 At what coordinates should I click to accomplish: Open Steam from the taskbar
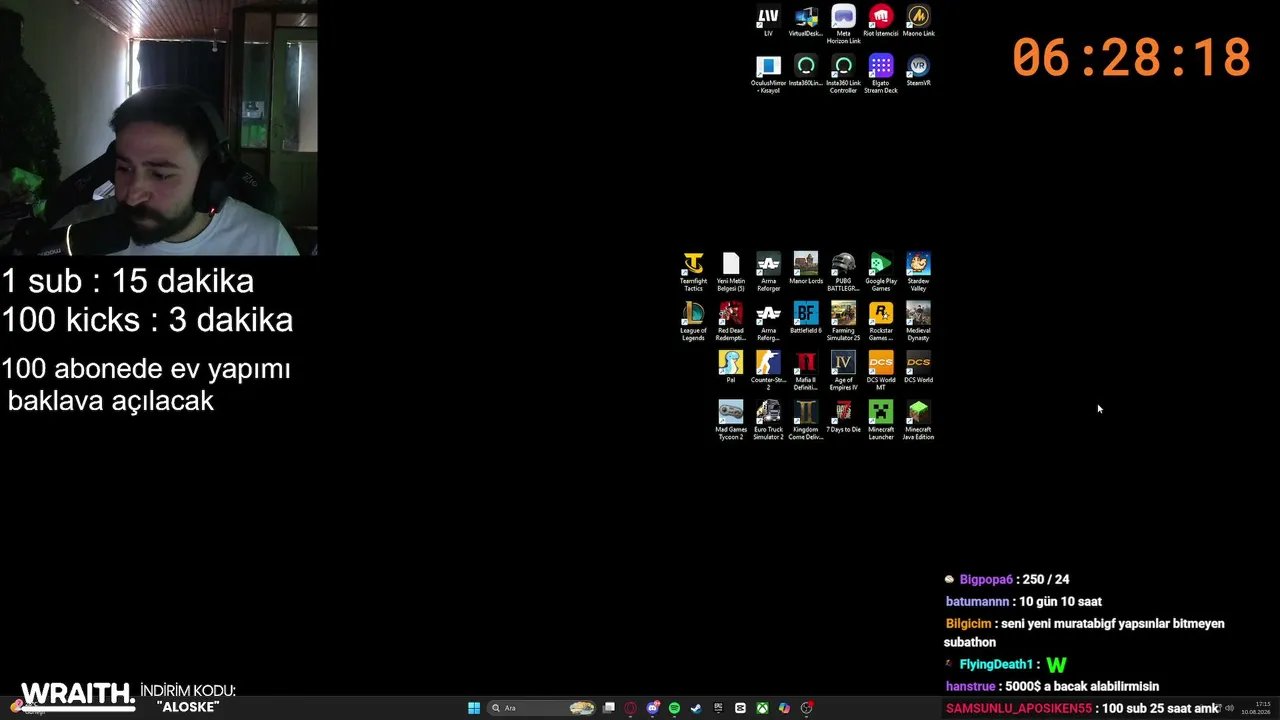(696, 708)
